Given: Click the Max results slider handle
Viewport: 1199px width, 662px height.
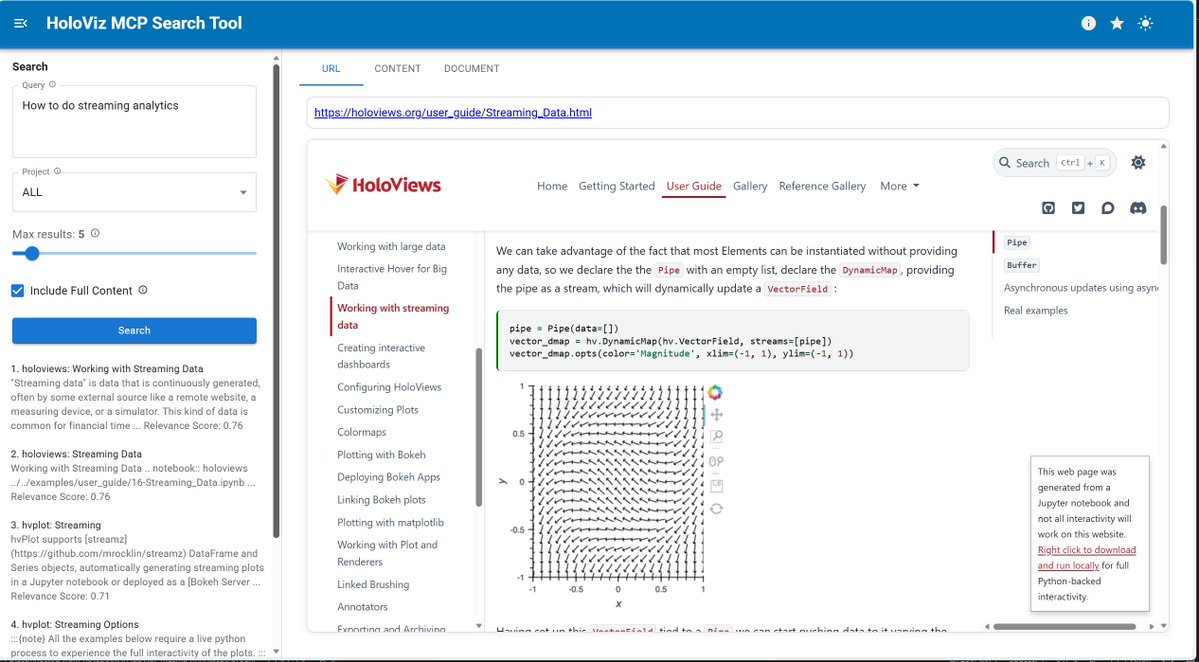Looking at the screenshot, I should pos(31,253).
